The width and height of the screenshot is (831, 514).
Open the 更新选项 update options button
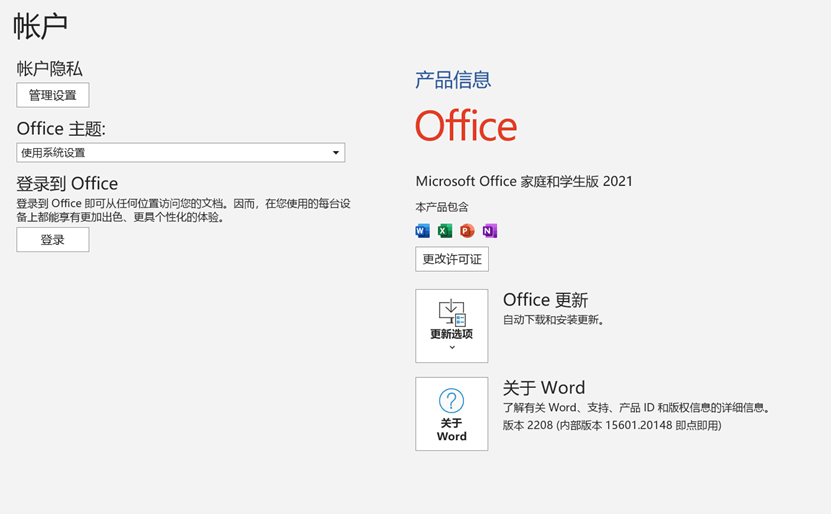pos(452,326)
